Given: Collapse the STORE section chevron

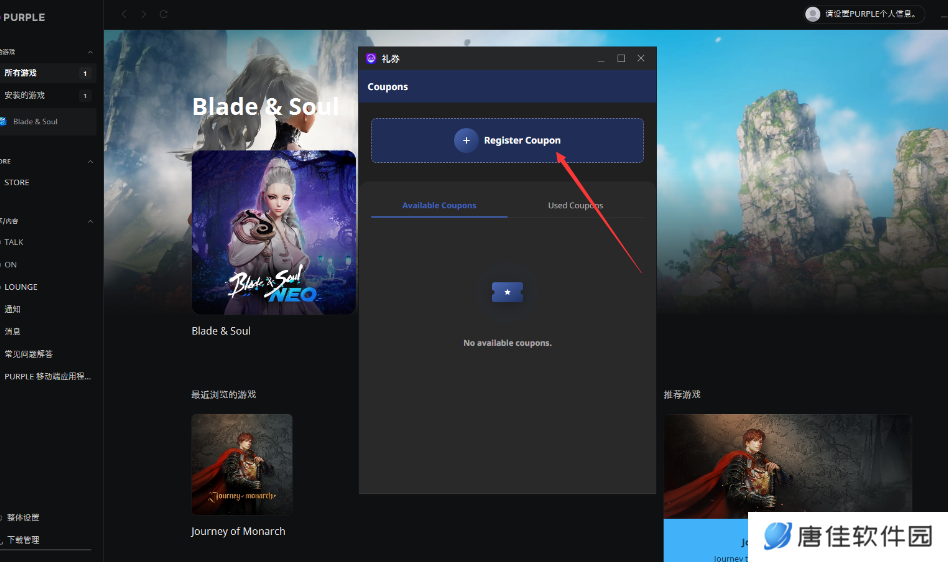Looking at the screenshot, I should pos(90,161).
